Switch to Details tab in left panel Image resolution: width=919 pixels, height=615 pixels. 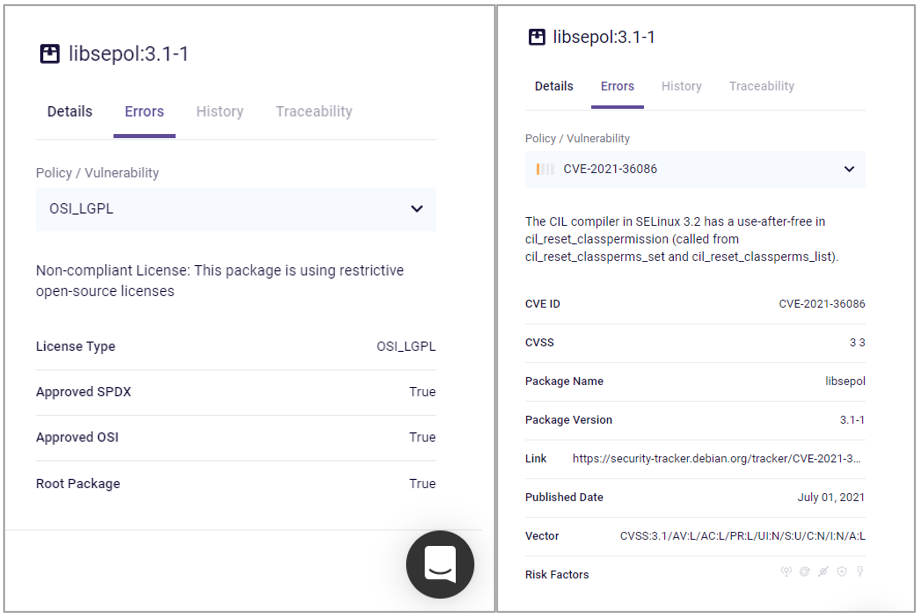pyautogui.click(x=70, y=111)
